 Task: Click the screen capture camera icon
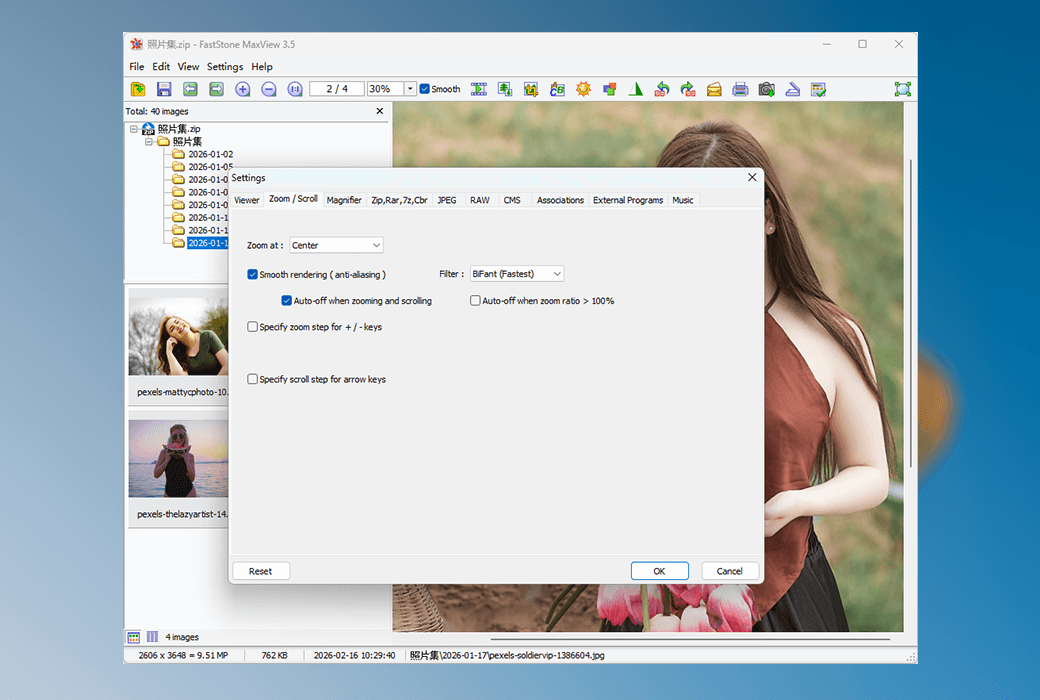[766, 89]
